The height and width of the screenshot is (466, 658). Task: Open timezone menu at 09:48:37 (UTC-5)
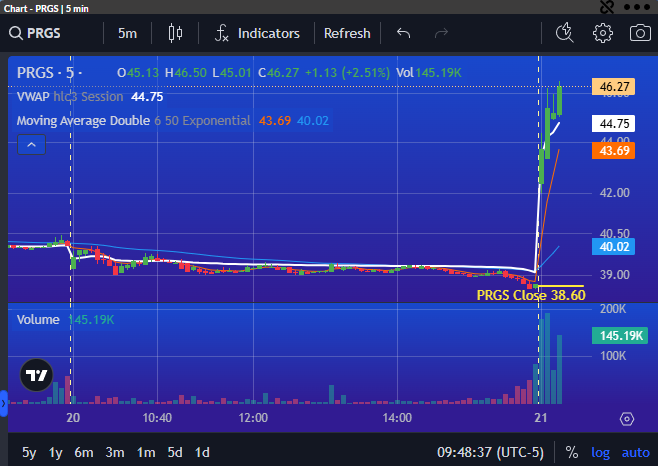[490, 453]
